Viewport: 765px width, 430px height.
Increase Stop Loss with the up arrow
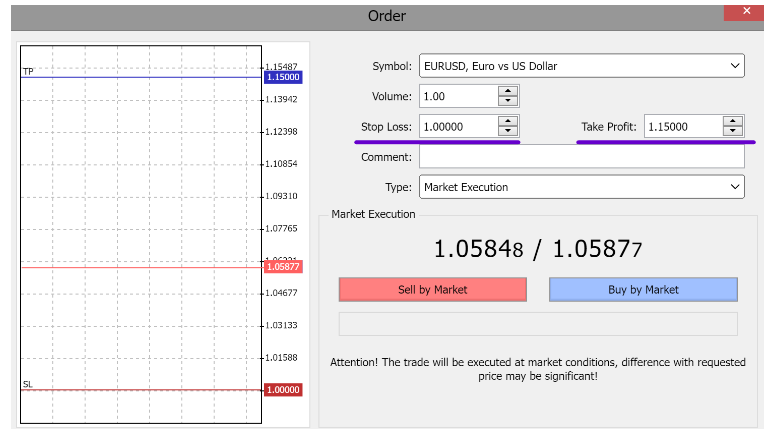[x=508, y=121]
